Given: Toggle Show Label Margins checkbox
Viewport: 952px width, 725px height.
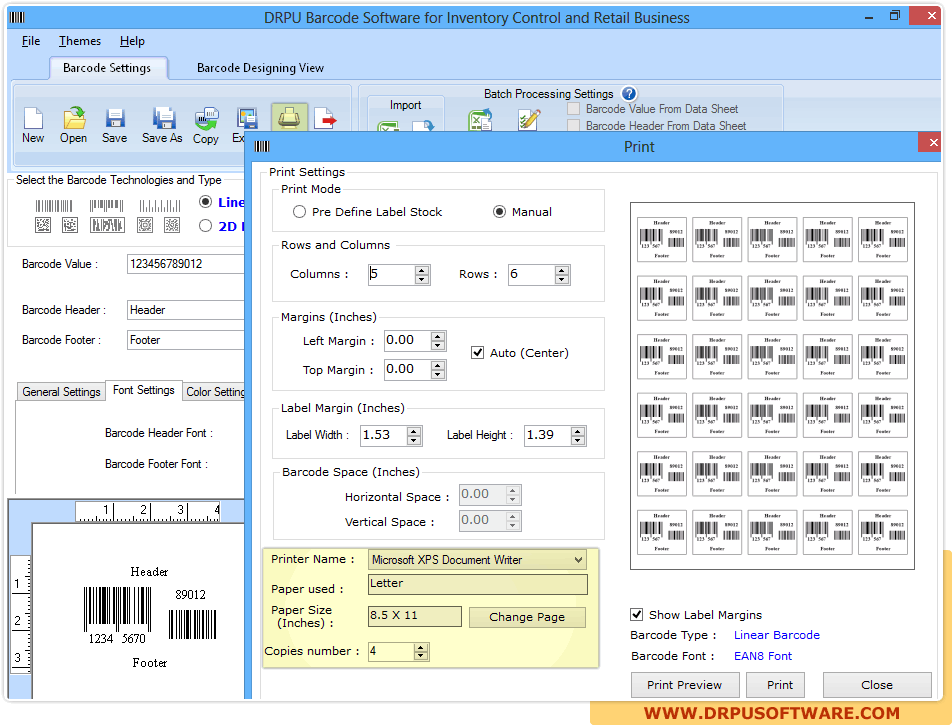Looking at the screenshot, I should 636,614.
